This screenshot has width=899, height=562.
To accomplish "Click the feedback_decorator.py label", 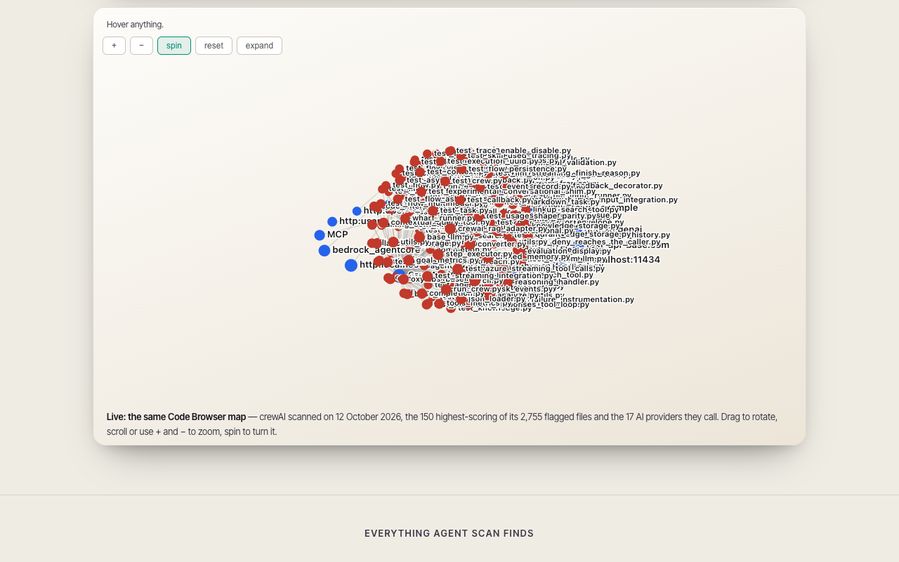I will click(x=618, y=186).
